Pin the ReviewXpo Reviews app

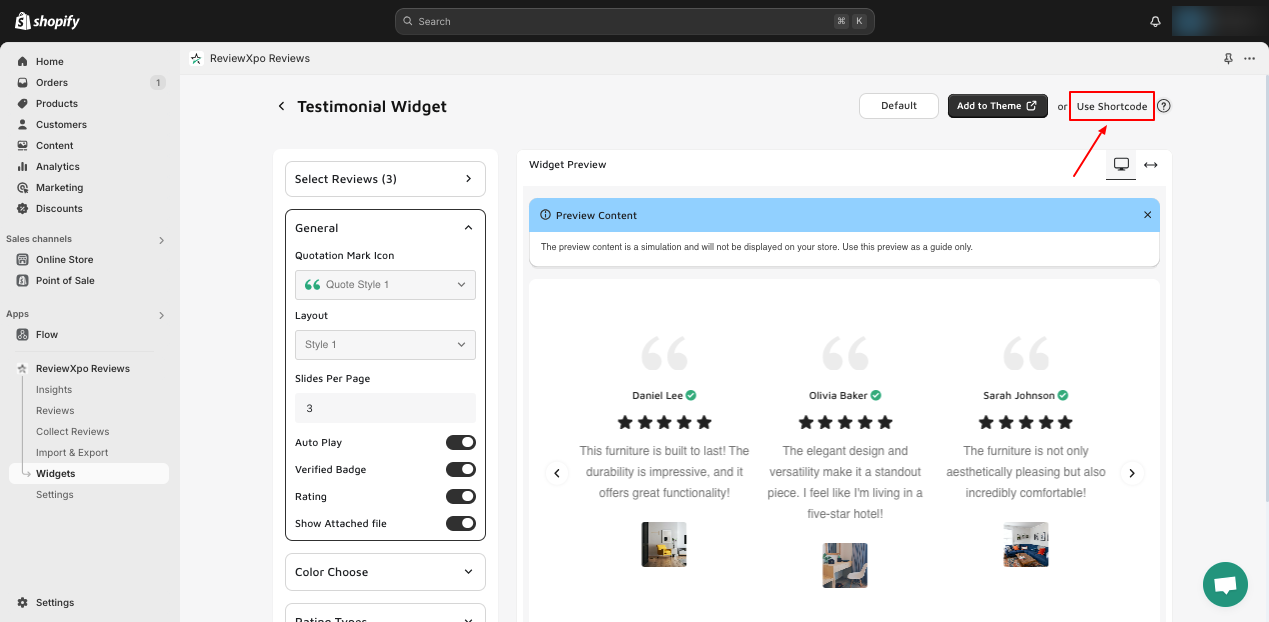(1228, 59)
